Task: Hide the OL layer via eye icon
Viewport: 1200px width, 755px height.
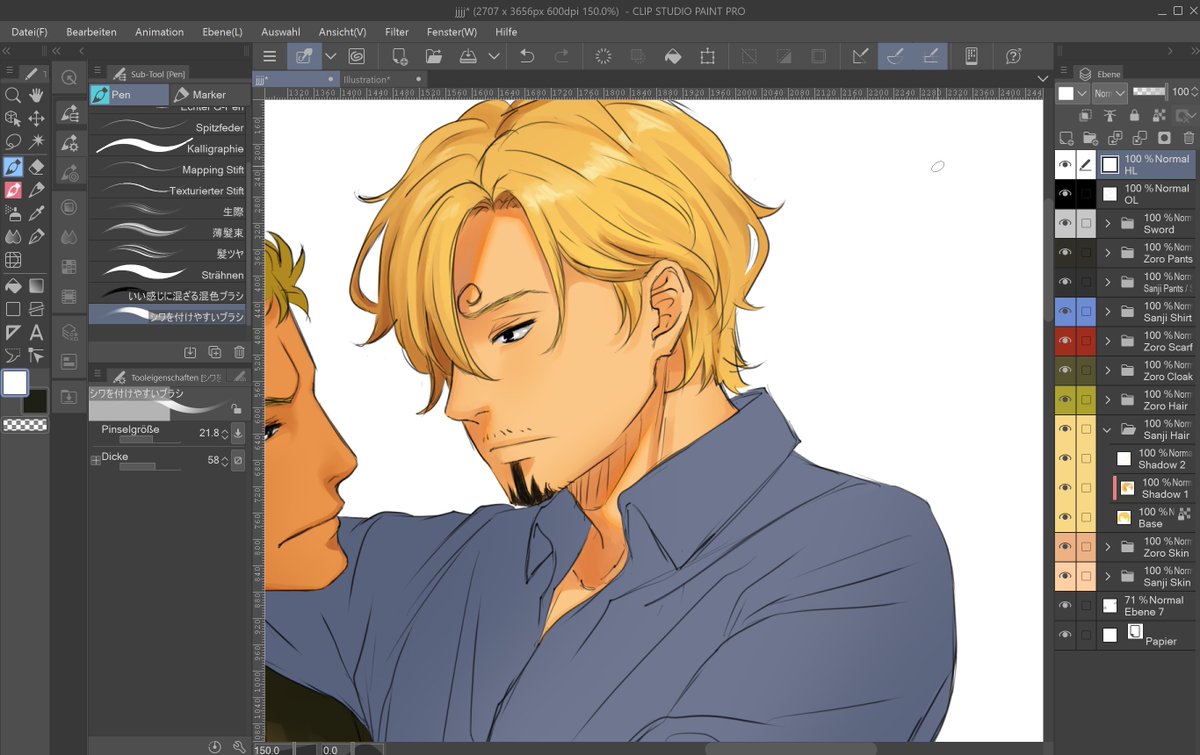Action: click(1065, 193)
